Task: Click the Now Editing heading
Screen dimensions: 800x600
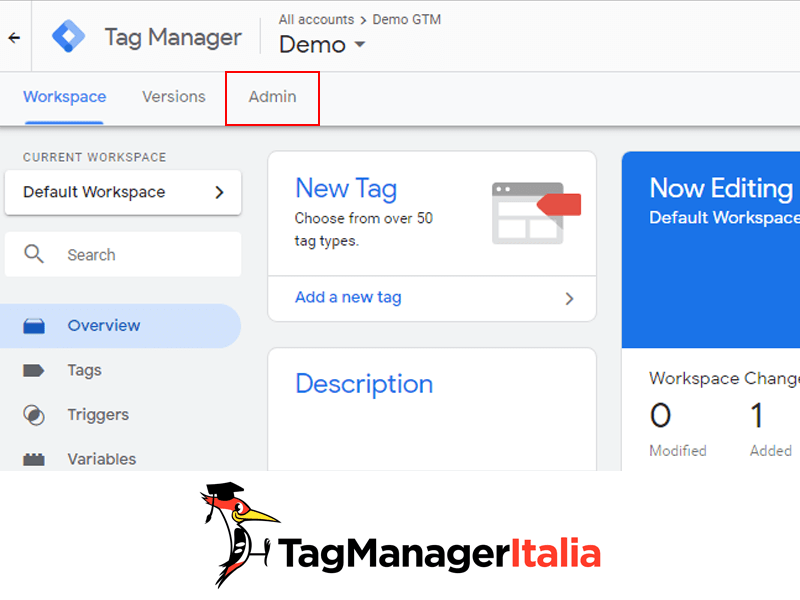Action: click(x=721, y=188)
